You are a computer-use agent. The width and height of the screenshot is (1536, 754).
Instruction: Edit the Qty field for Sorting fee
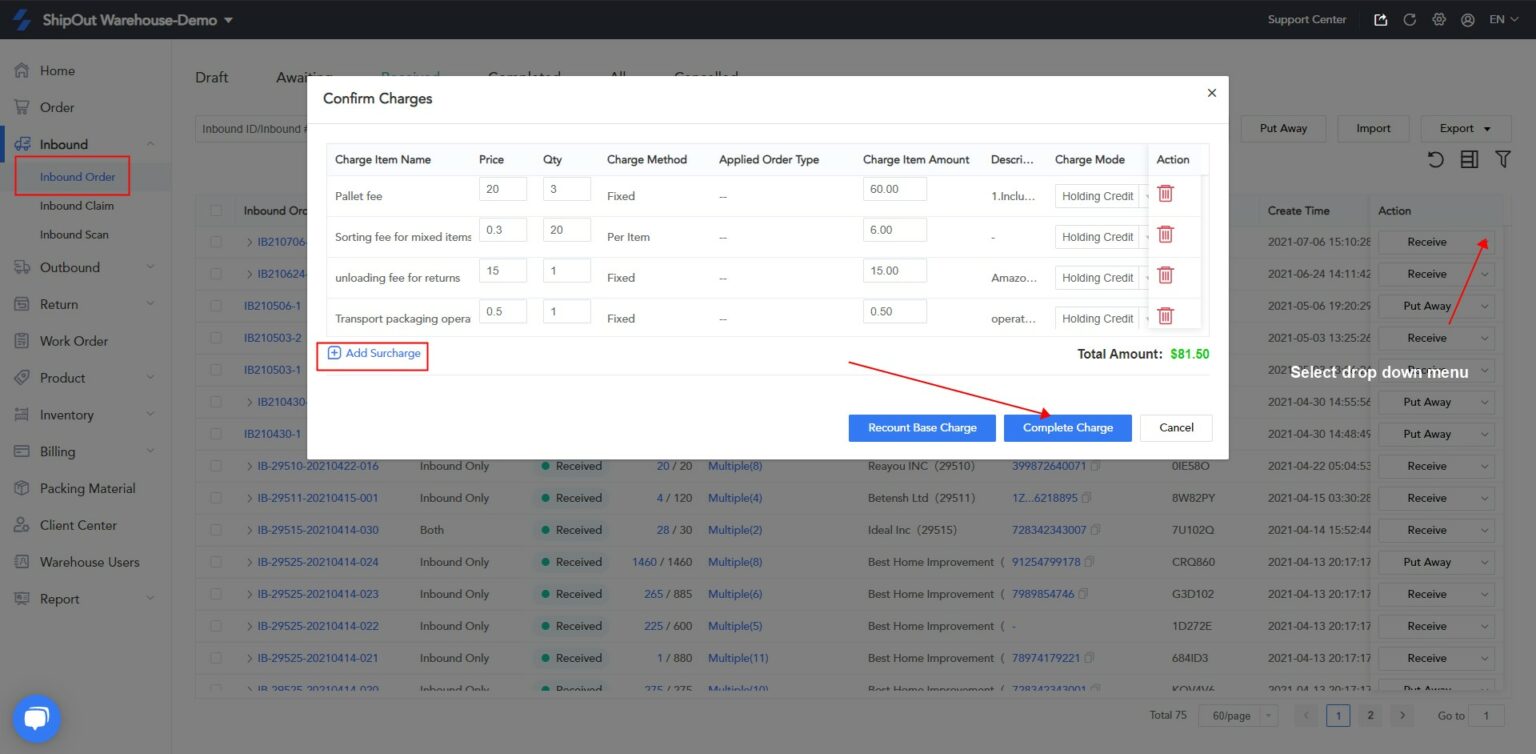pos(566,229)
